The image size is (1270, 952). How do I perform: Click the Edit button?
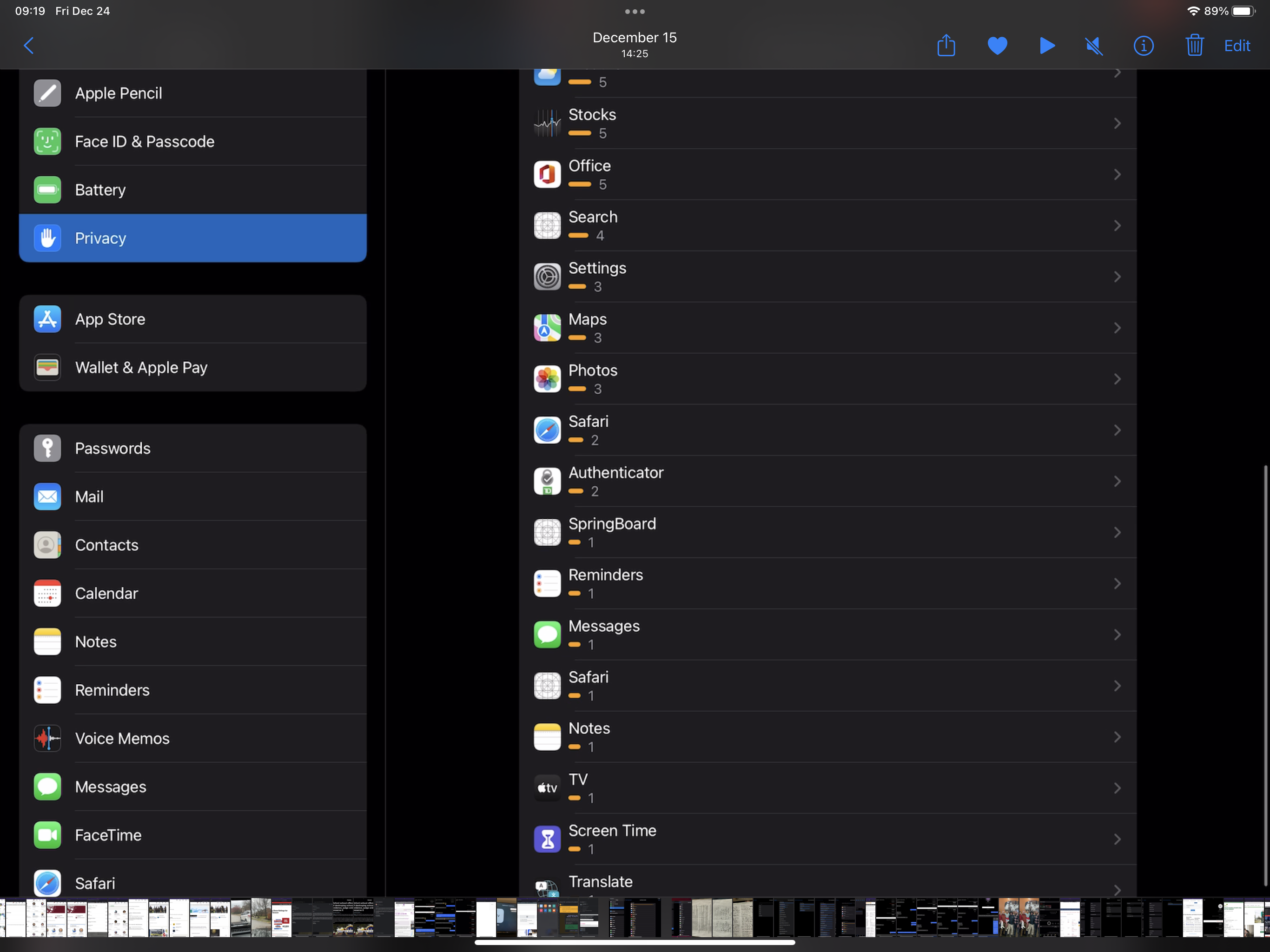point(1237,46)
